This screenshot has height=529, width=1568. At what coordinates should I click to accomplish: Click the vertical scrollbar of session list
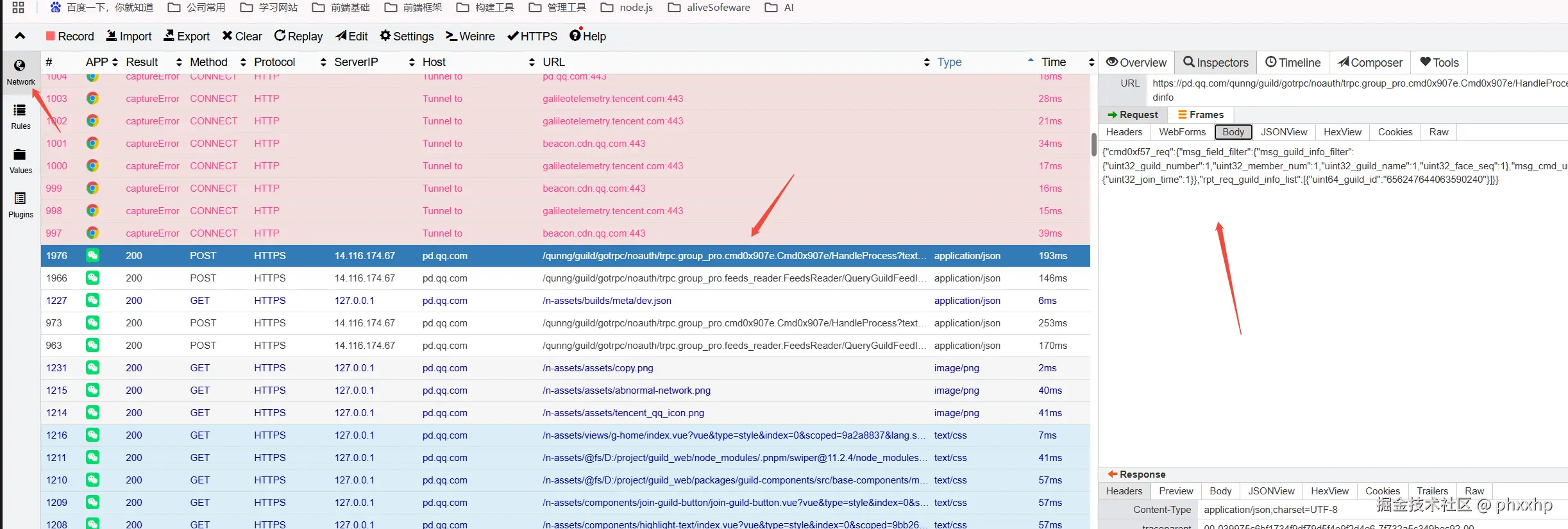[1094, 145]
